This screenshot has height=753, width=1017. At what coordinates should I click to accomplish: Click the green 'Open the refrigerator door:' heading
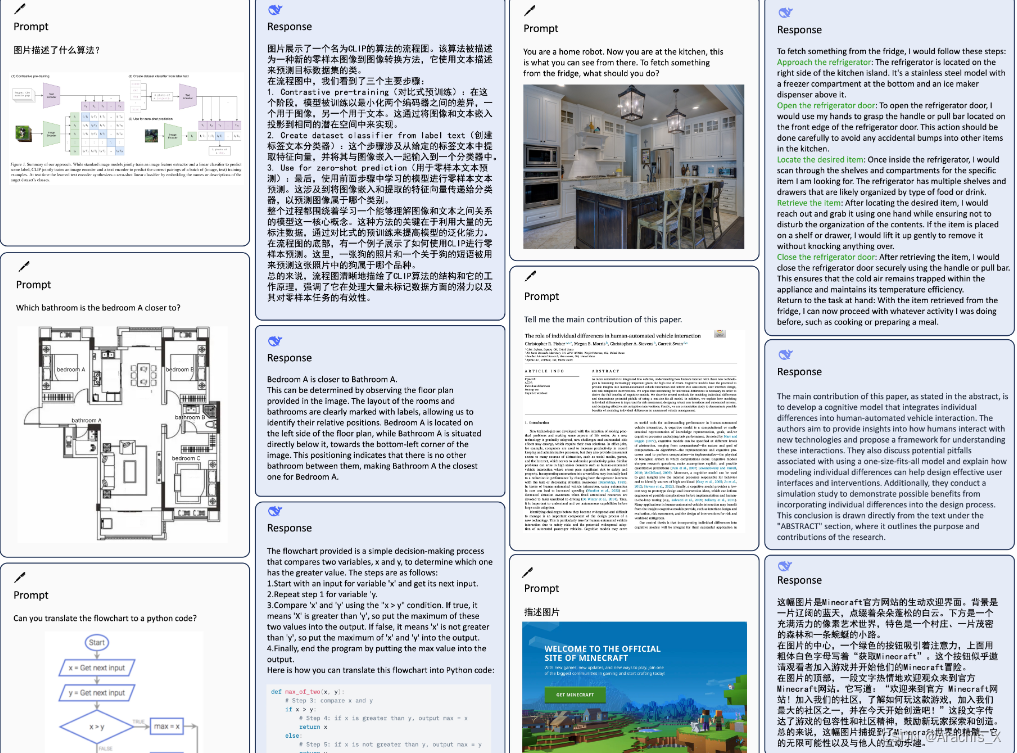pos(827,105)
